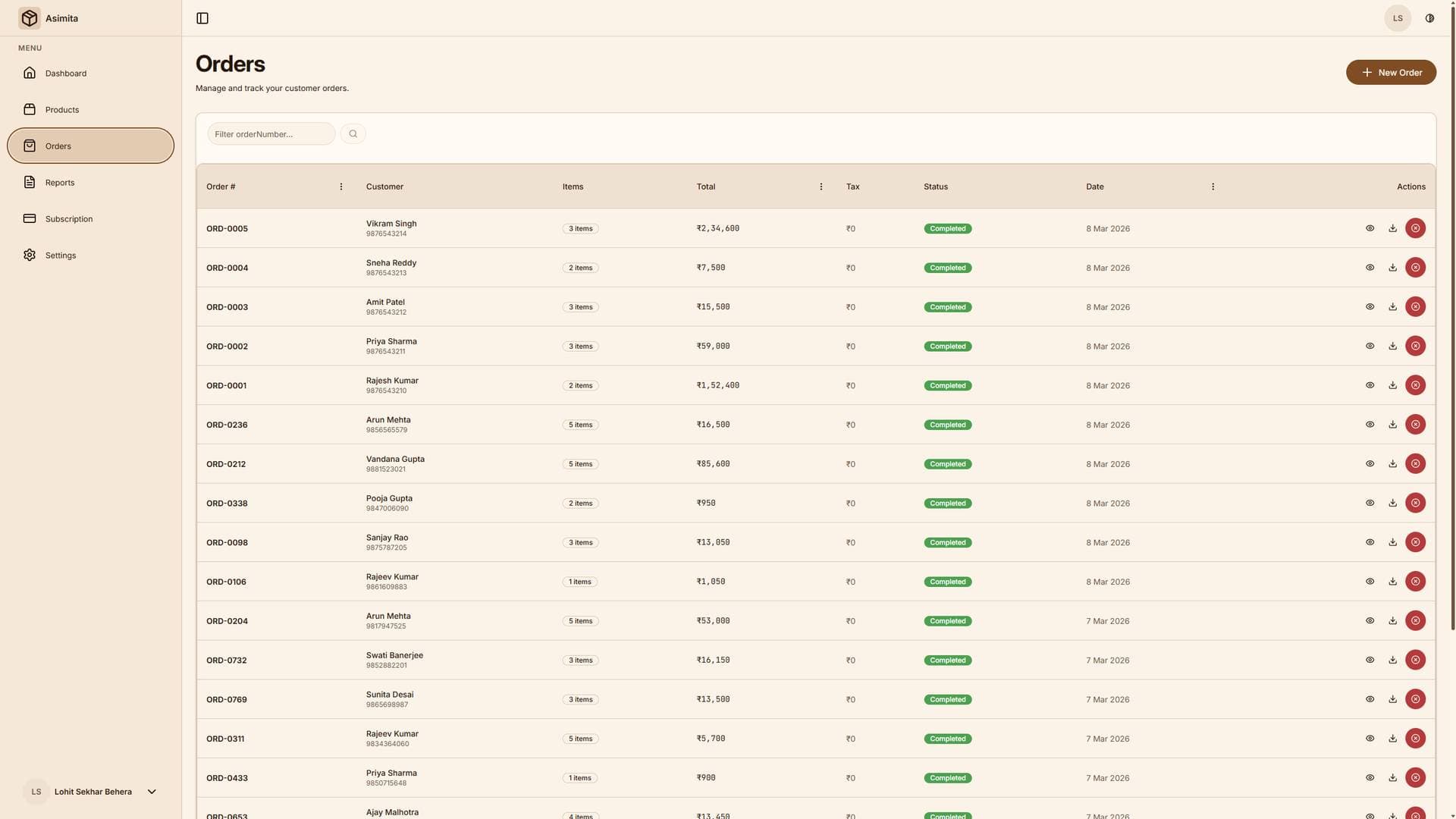Cancel order ORD-0004 with the red icon
Viewport: 1456px width, 819px height.
point(1415,267)
